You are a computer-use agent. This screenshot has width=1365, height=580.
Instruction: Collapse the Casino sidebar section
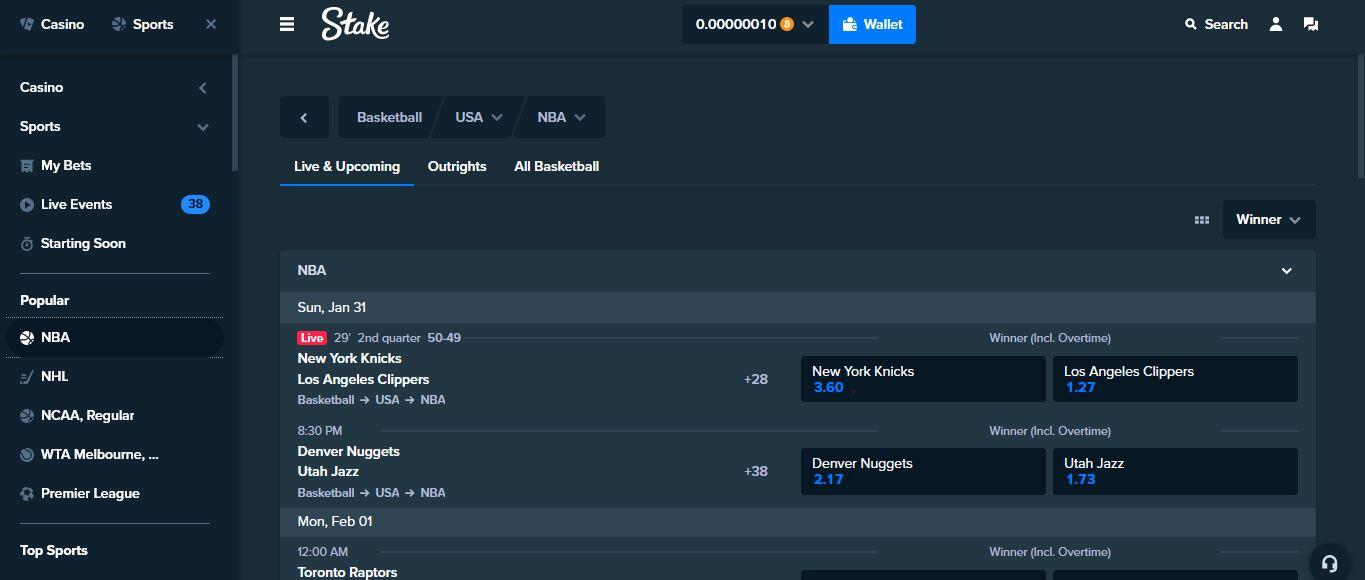click(202, 88)
